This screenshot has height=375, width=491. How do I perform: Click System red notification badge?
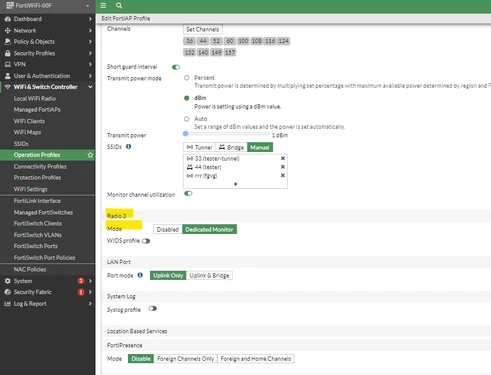(81, 281)
